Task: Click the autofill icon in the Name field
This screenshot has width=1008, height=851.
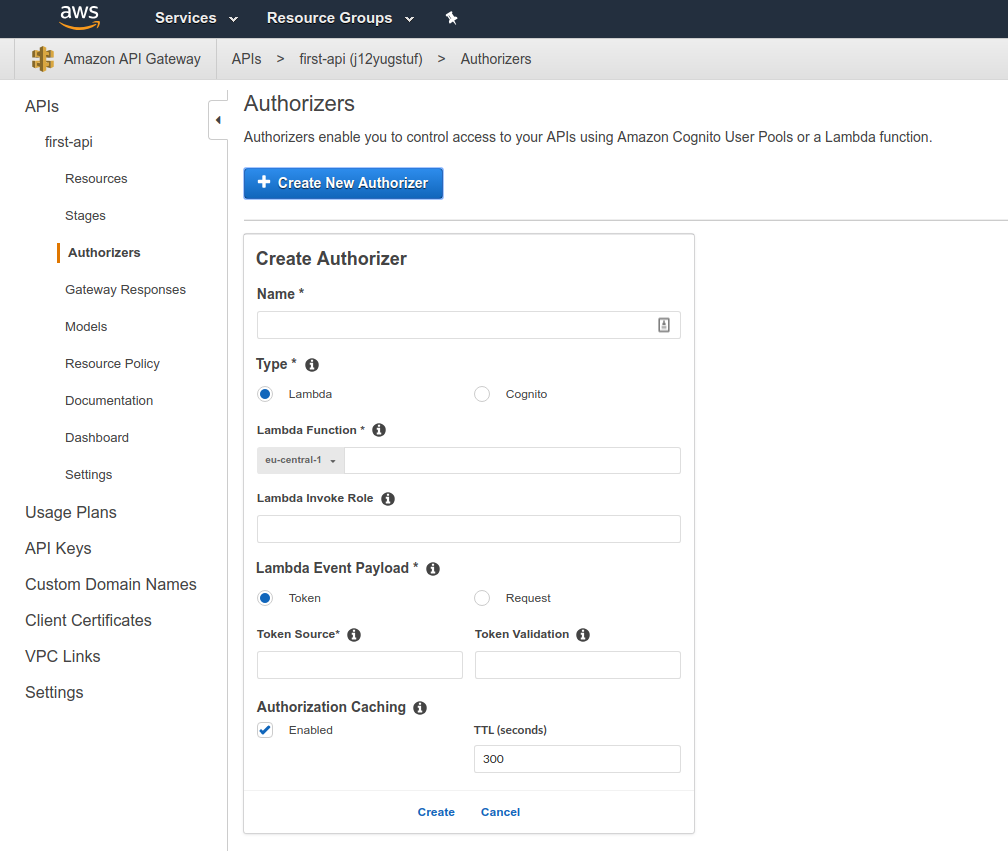Action: click(663, 325)
